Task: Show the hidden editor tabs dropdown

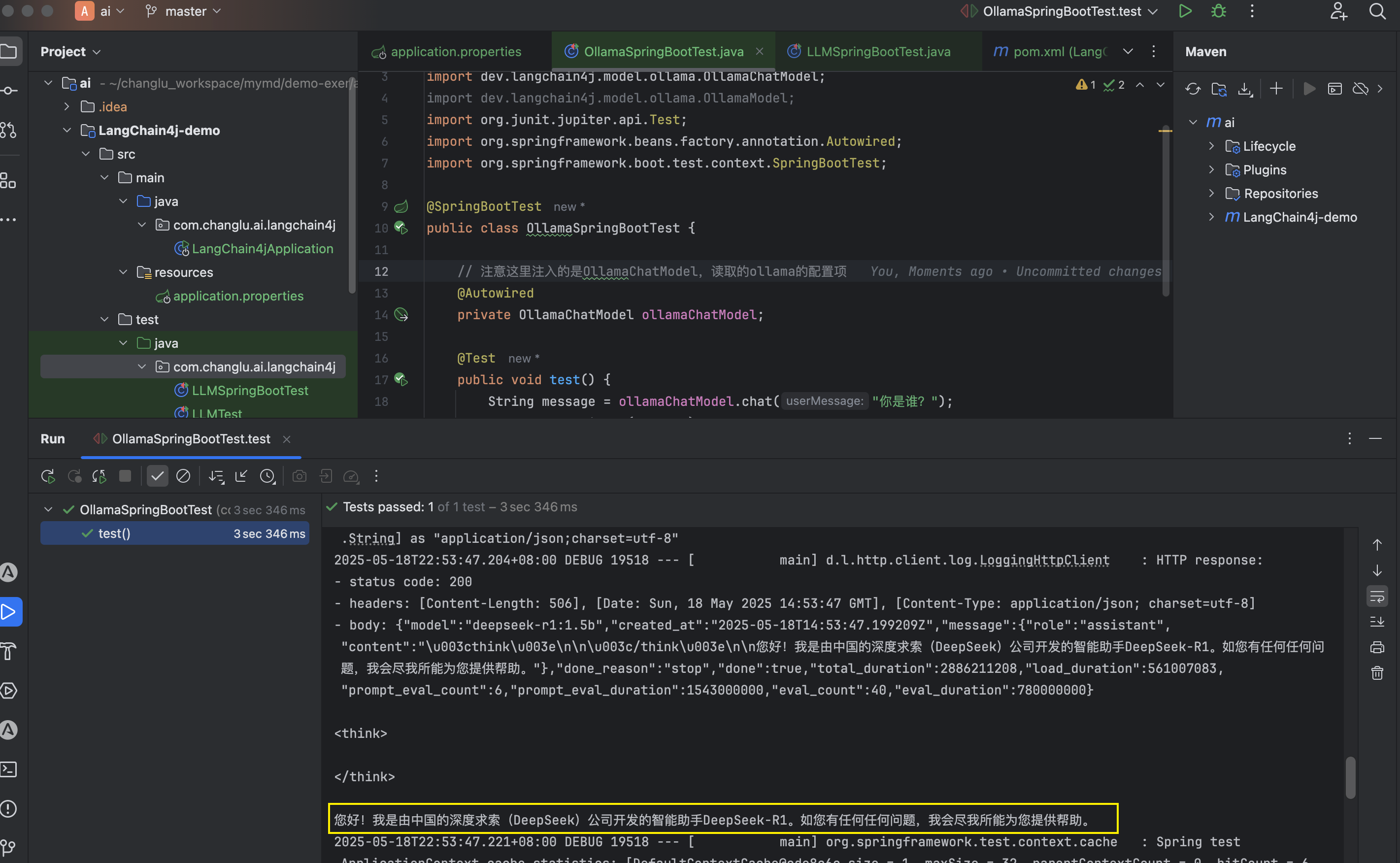Action: pos(1128,51)
